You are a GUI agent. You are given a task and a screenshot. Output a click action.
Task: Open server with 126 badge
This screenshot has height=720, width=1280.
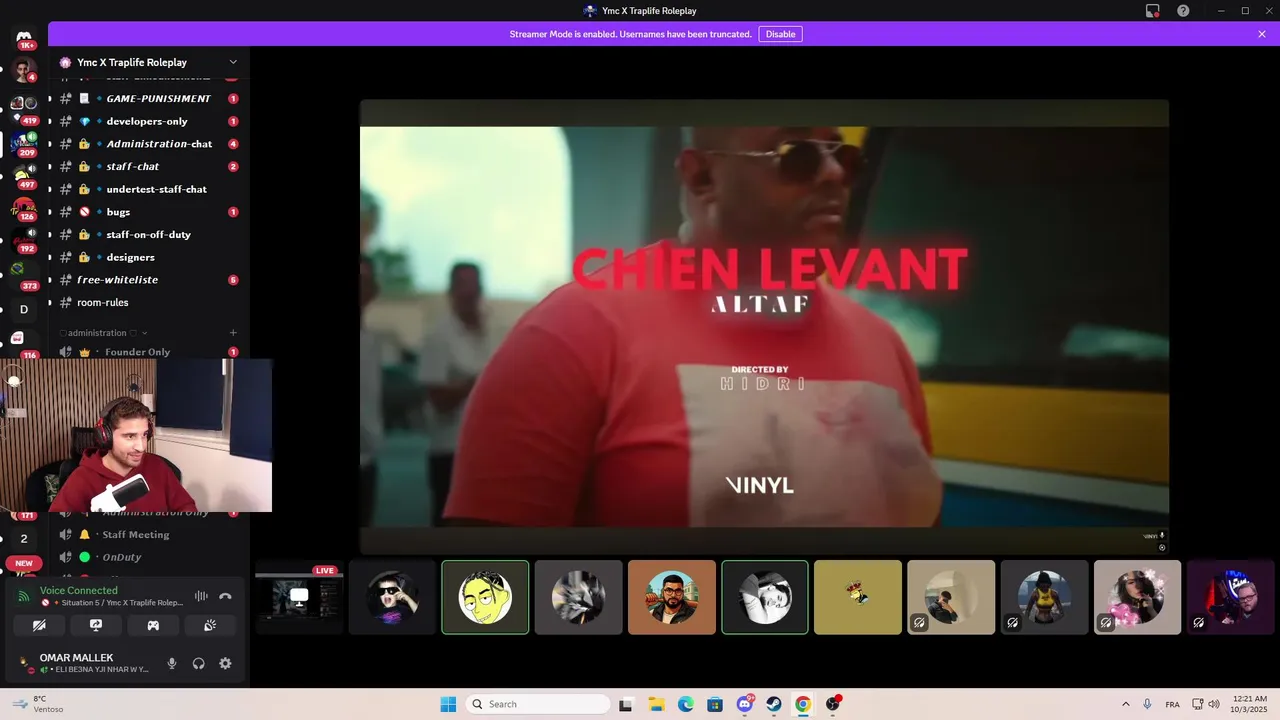tap(24, 208)
